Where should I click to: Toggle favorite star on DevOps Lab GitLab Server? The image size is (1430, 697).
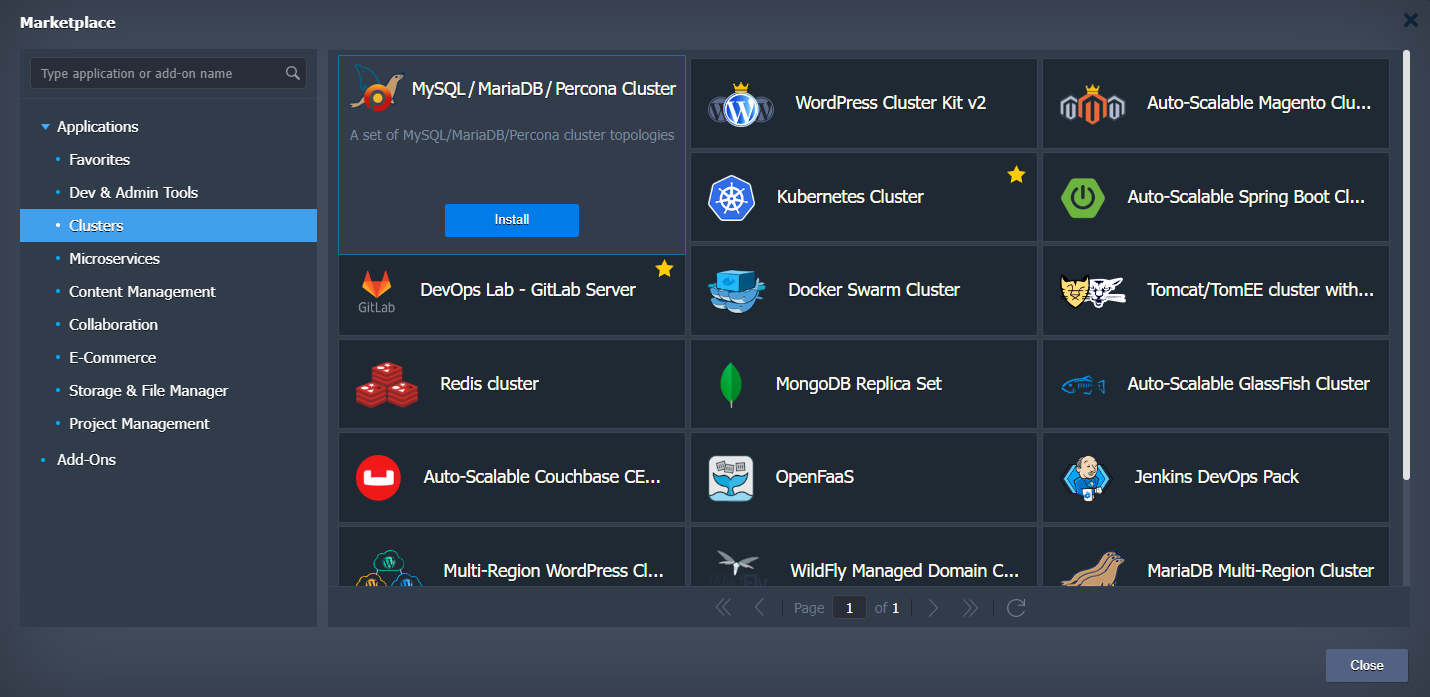664,268
